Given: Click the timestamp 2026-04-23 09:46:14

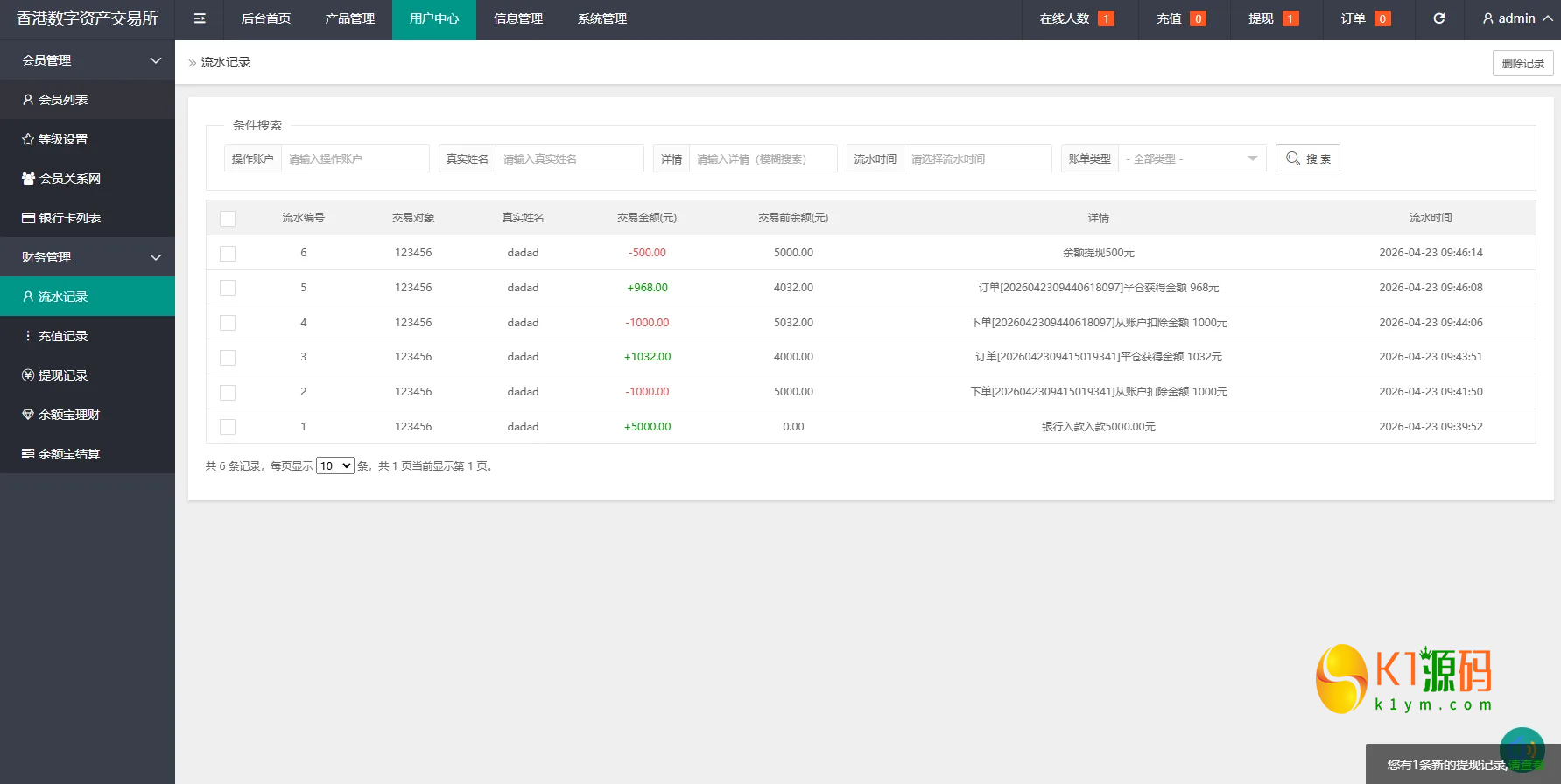Looking at the screenshot, I should (x=1431, y=253).
